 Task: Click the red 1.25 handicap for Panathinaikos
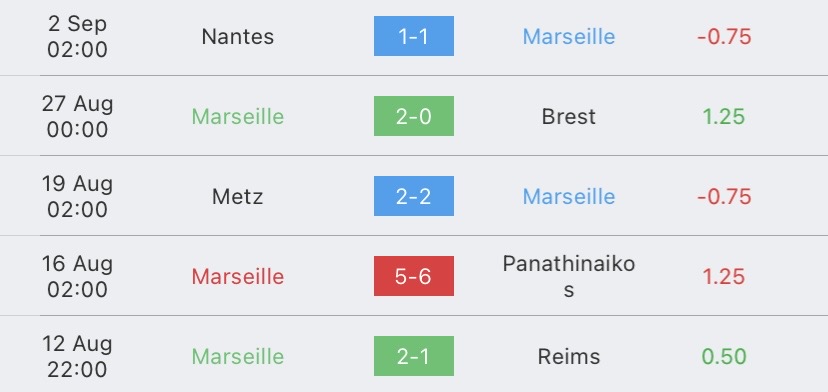pos(724,277)
